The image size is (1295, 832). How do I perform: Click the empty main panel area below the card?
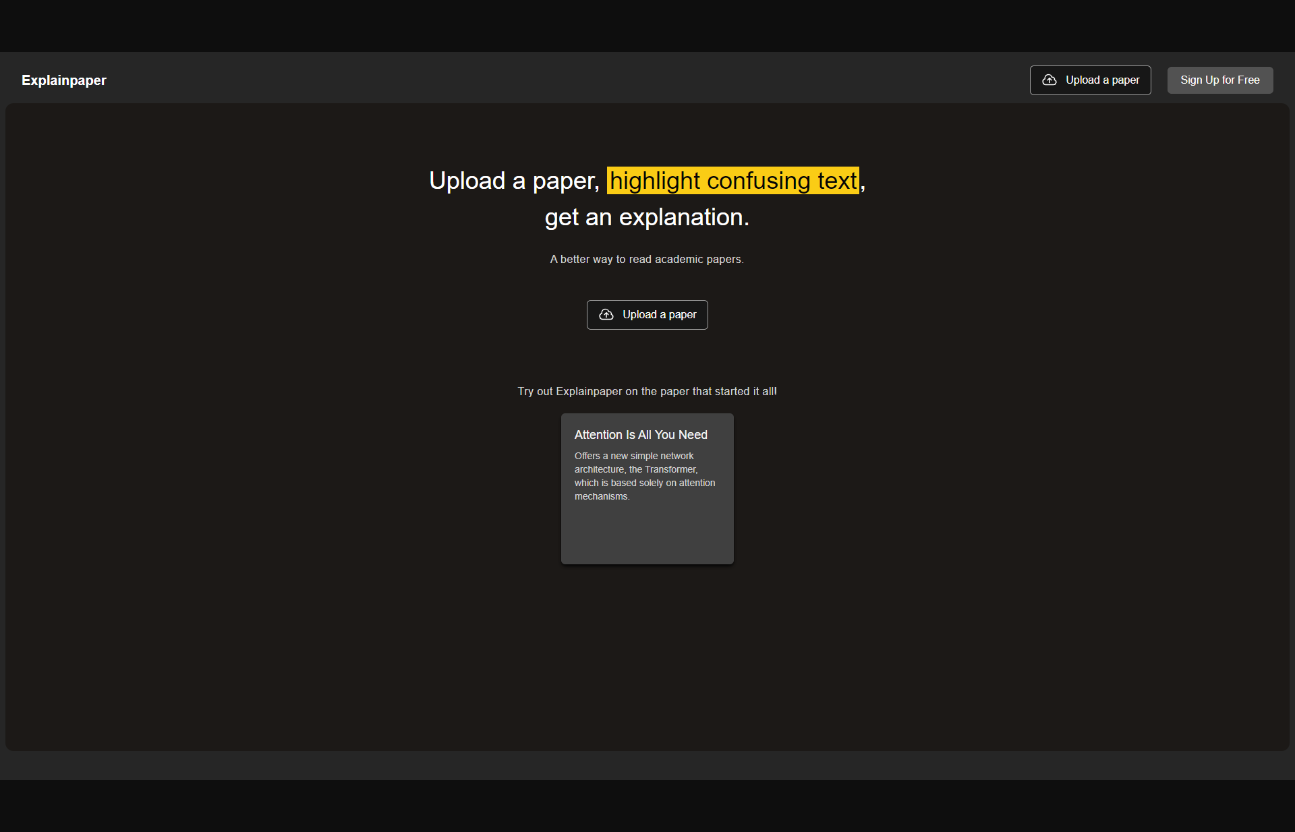(646, 660)
